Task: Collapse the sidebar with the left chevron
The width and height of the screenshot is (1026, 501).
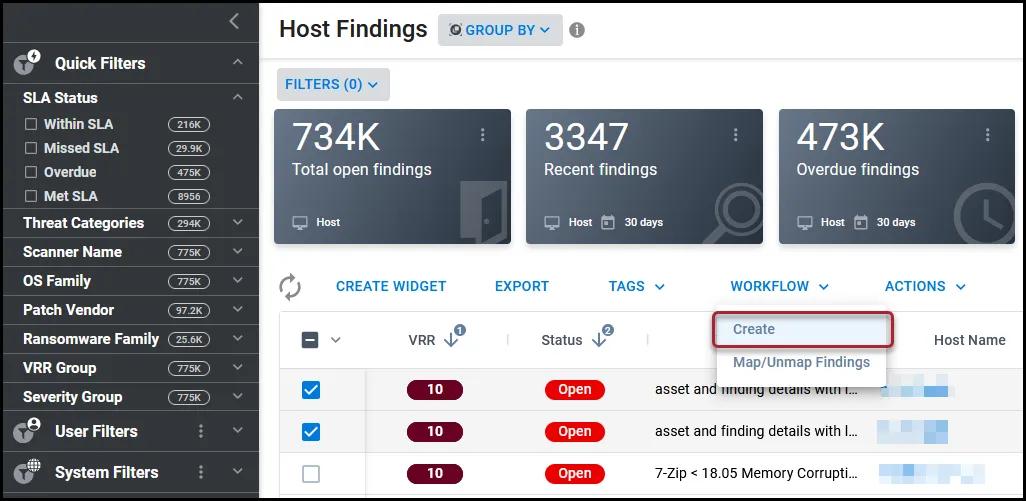Action: 235,22
